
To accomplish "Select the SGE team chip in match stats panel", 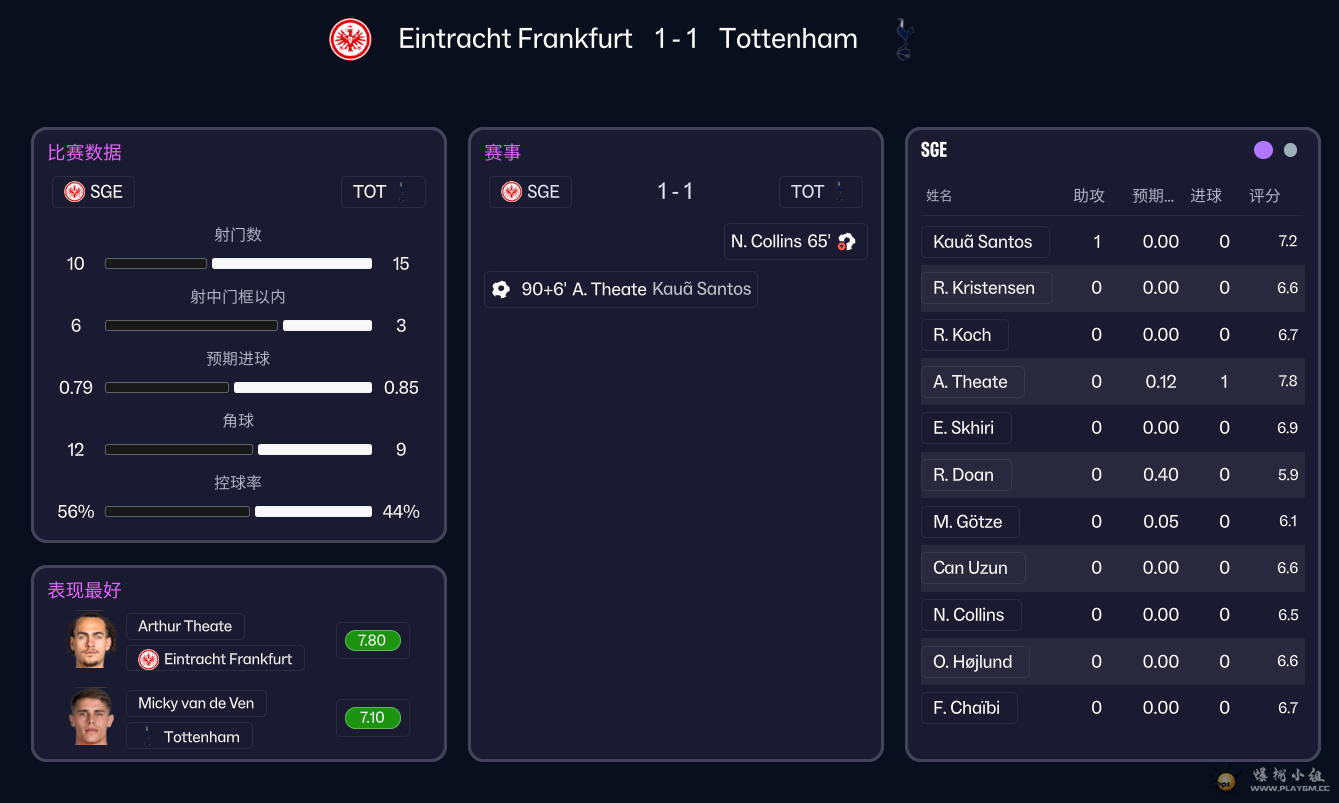I will tap(93, 192).
